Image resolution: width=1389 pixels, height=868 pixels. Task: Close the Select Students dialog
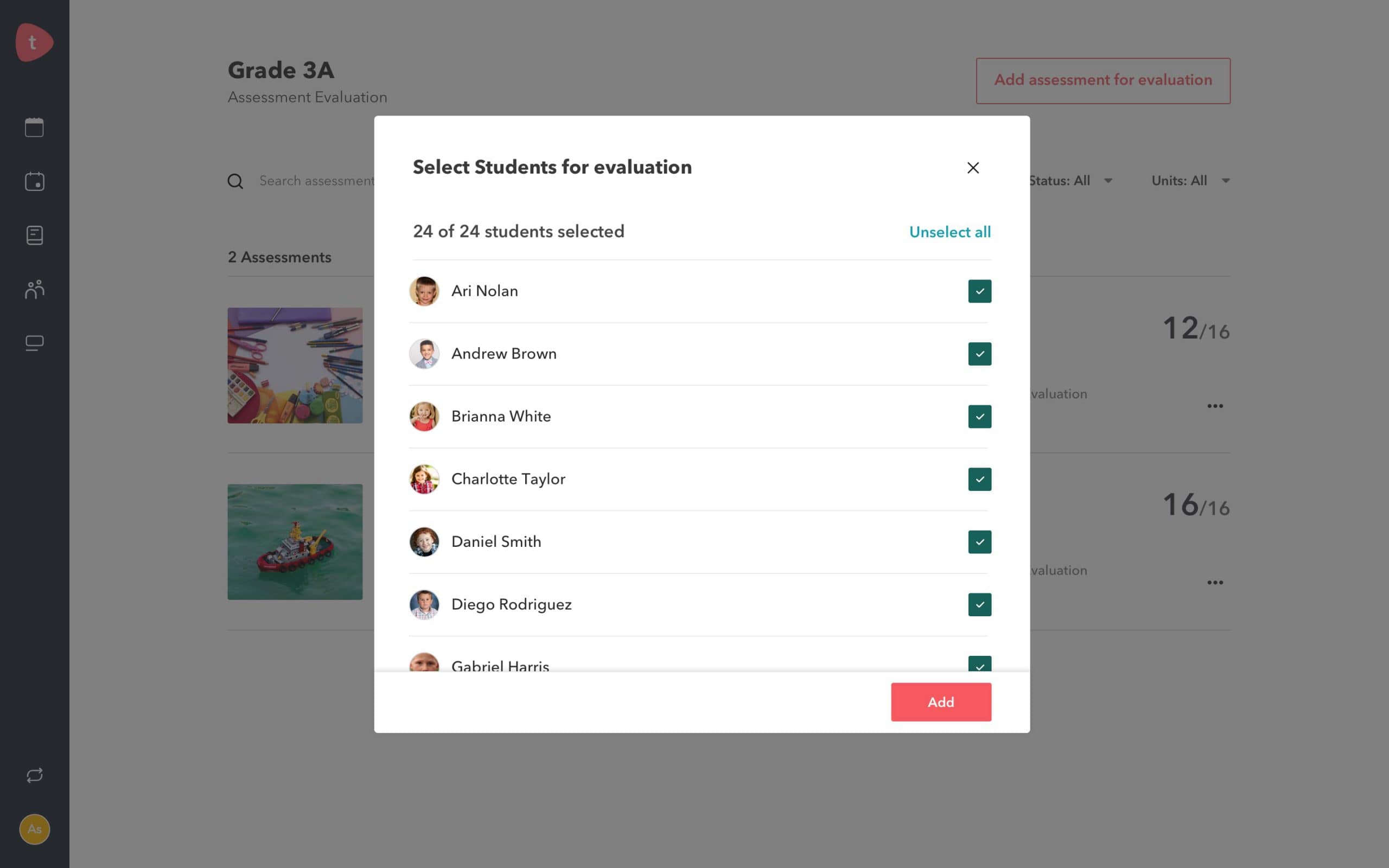click(972, 168)
